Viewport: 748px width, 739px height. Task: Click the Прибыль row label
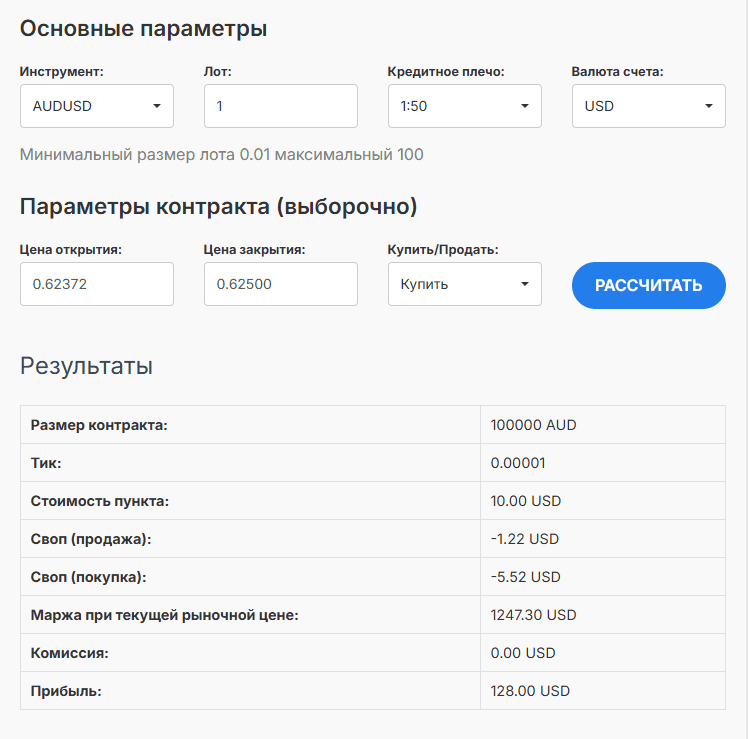66,691
